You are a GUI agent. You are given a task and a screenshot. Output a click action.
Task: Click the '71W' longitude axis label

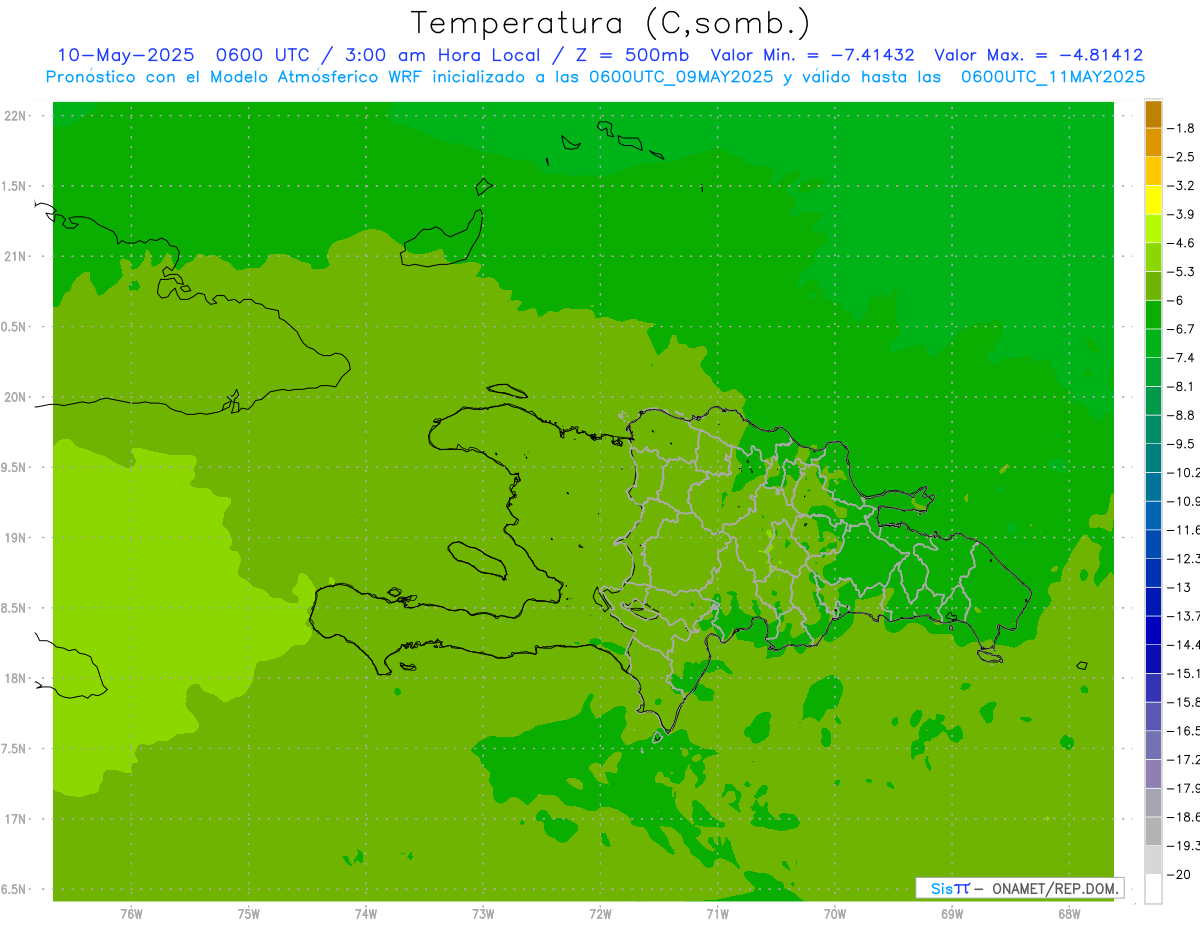click(717, 914)
